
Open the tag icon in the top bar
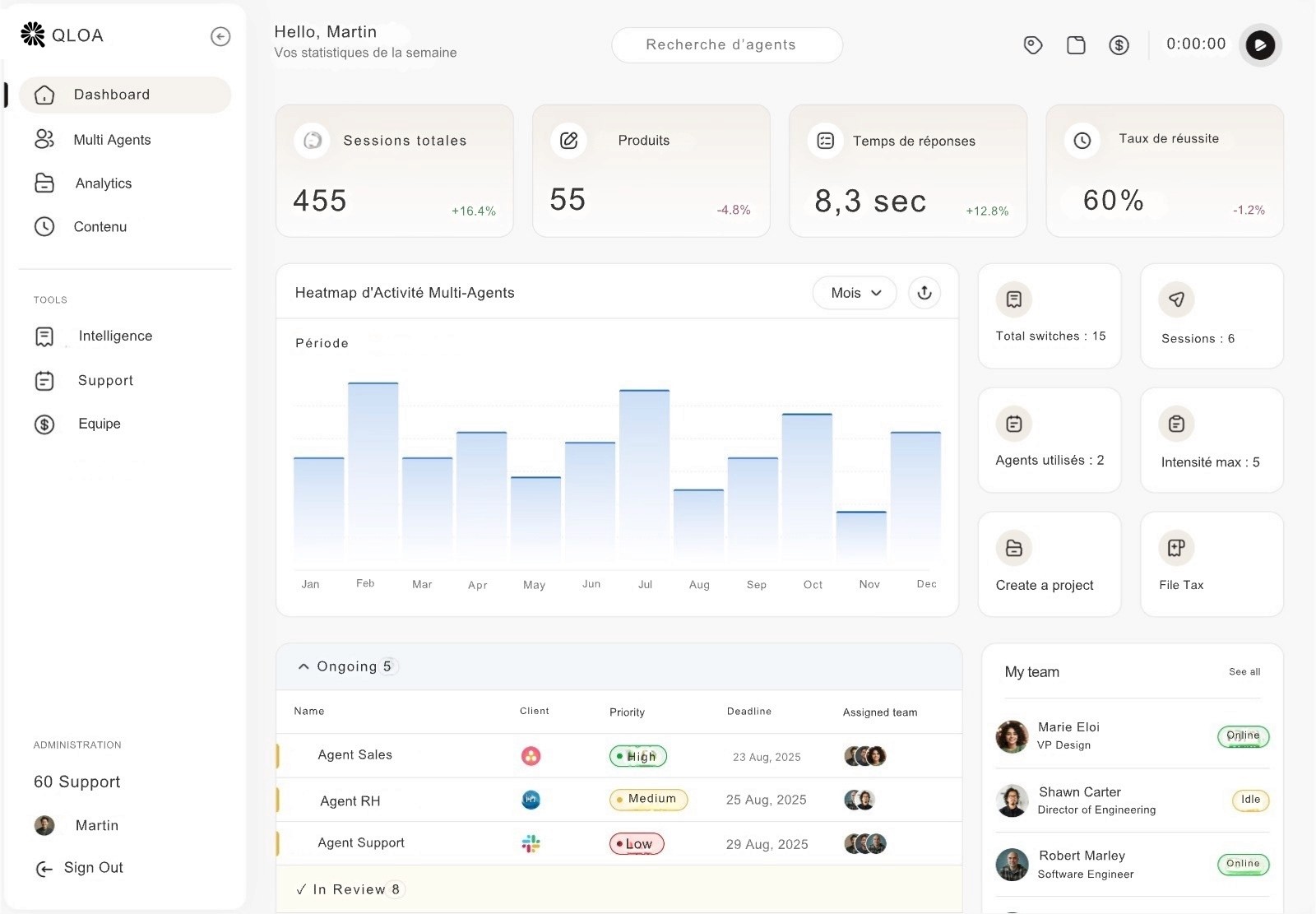click(1033, 45)
